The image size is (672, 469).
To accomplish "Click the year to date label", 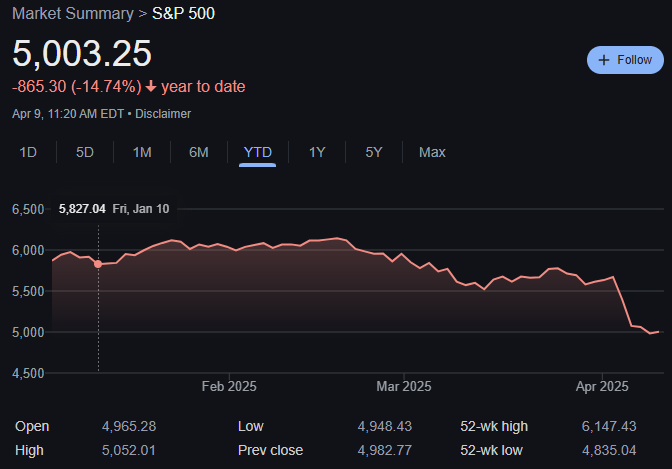I will (x=203, y=87).
